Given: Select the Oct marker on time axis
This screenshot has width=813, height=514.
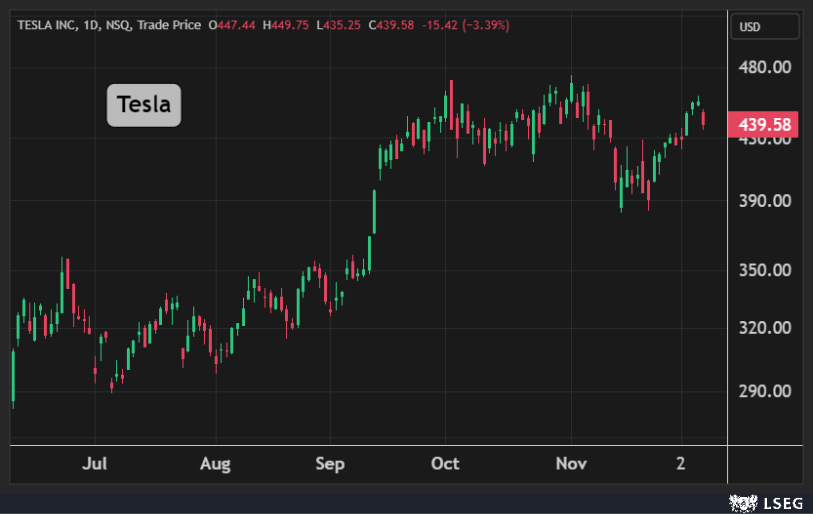Looking at the screenshot, I should [x=445, y=464].
